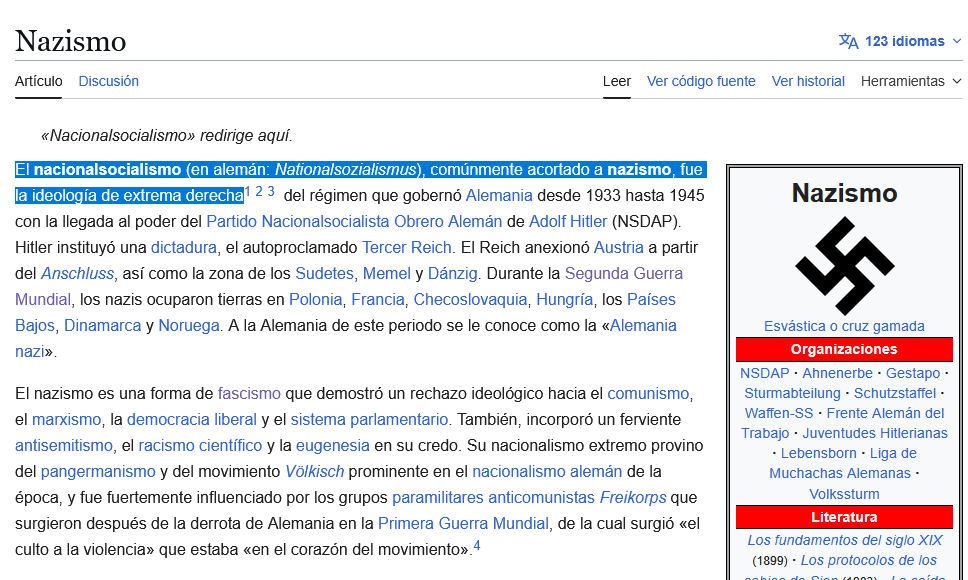Click the Literatura red header
This screenshot has height=580, width=968.
click(x=844, y=517)
